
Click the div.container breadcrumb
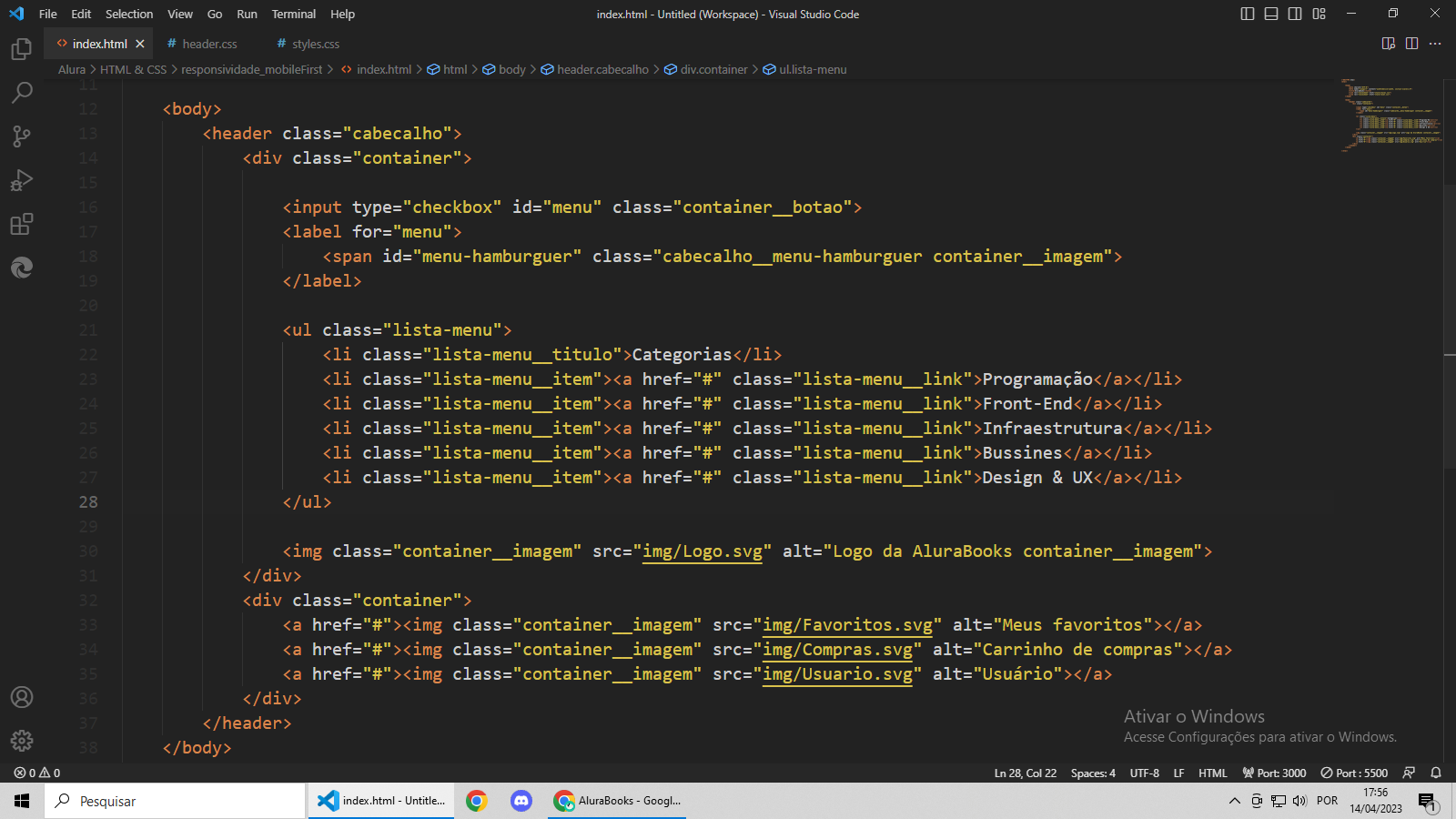click(x=706, y=69)
